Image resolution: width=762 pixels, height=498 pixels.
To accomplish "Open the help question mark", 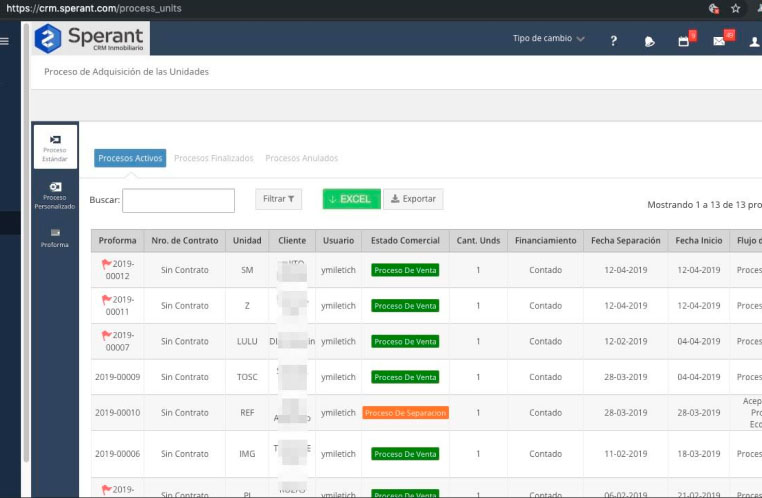I will click(613, 40).
